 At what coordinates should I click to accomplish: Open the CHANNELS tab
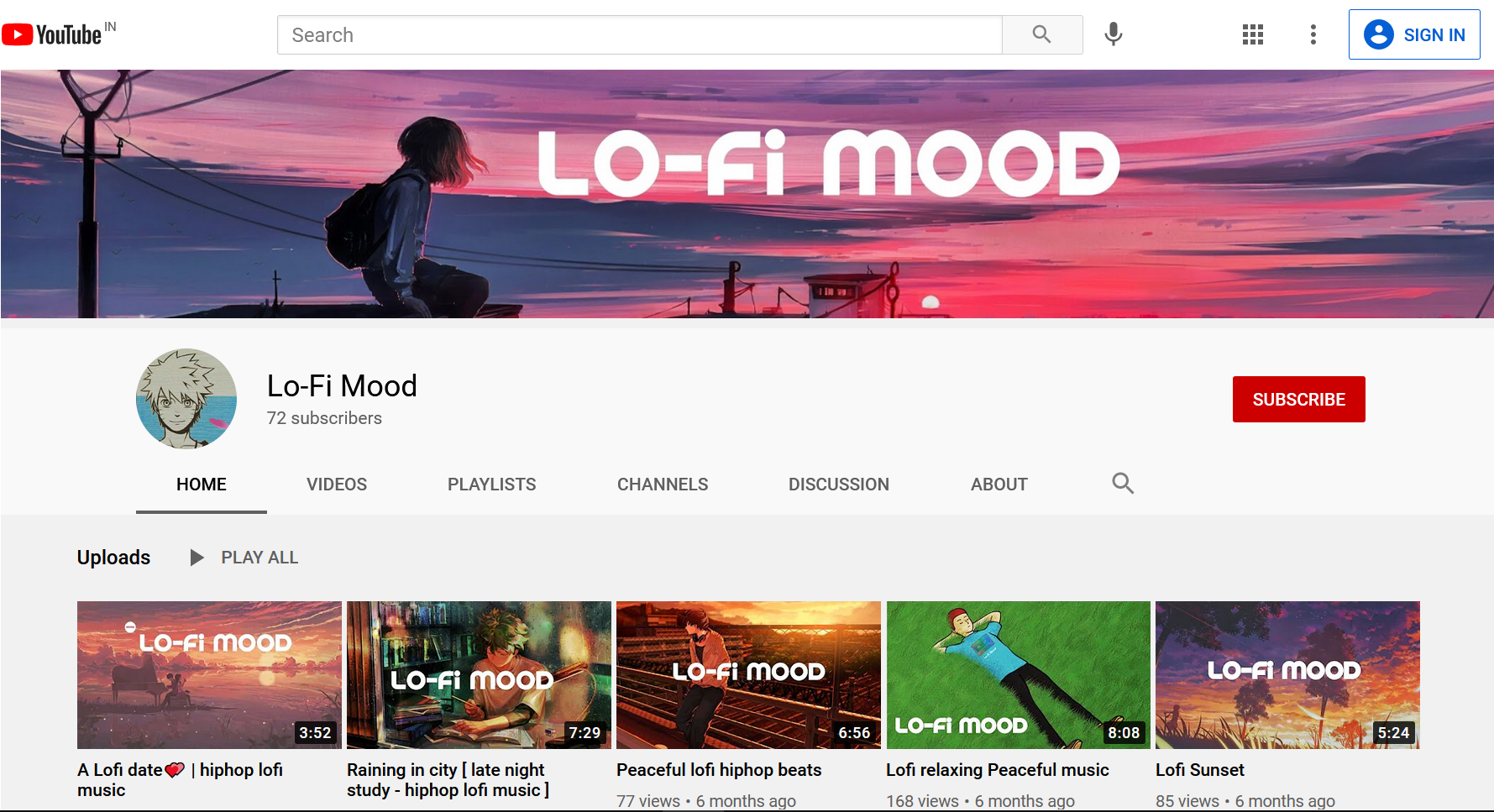tap(663, 485)
